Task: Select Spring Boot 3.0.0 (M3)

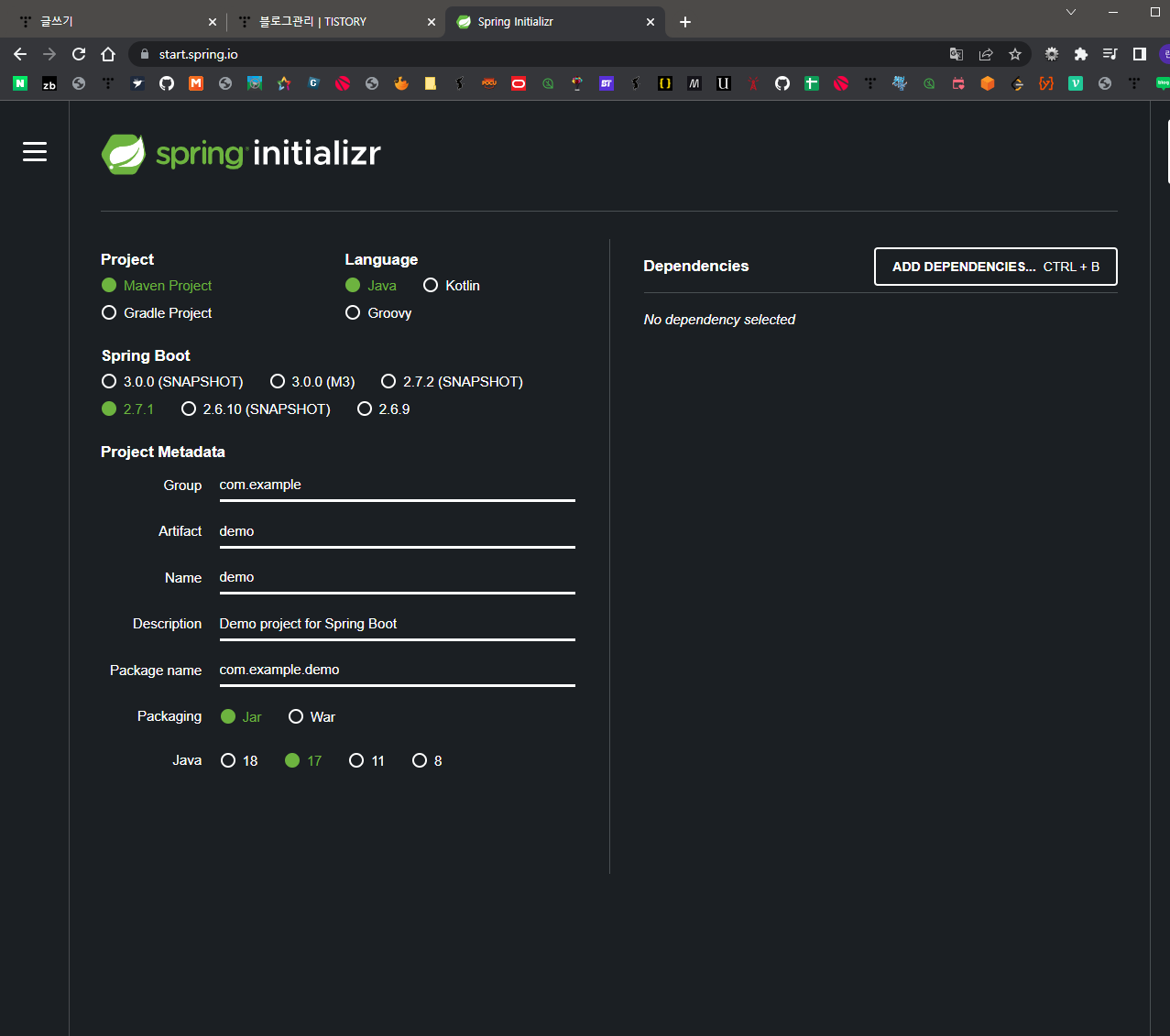Action: coord(278,382)
